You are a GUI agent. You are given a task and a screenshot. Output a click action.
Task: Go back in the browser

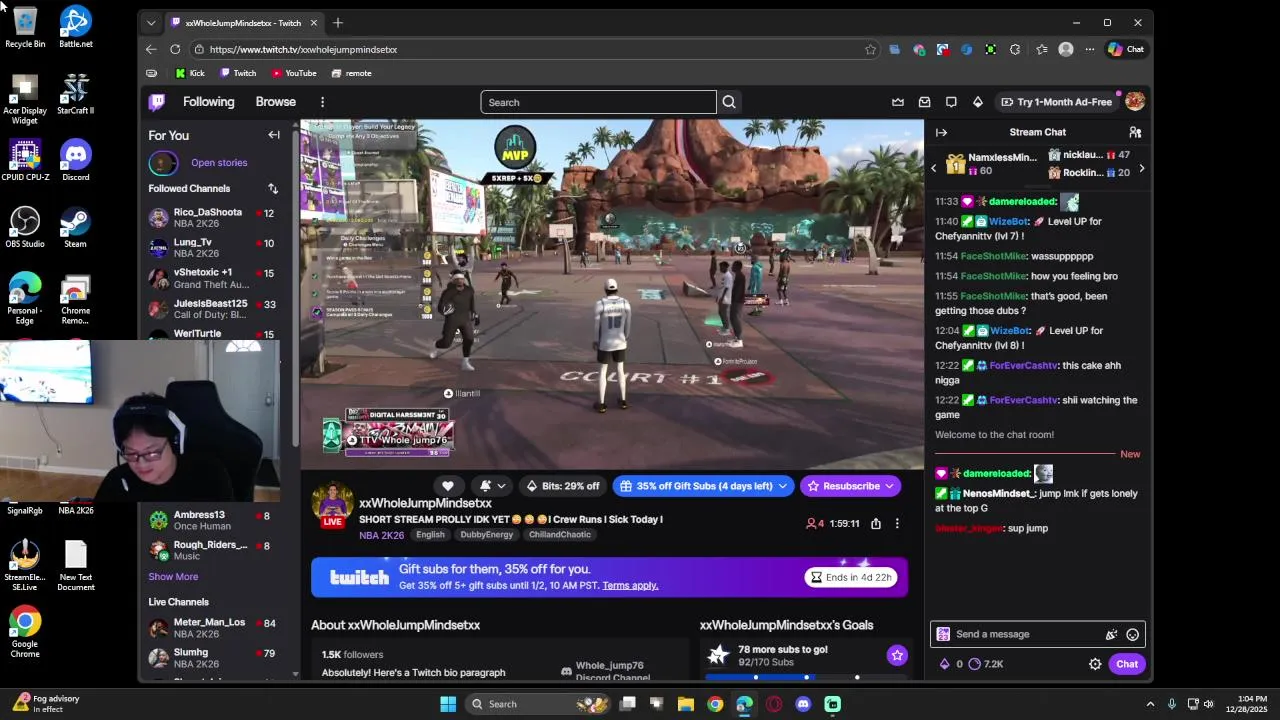[x=151, y=49]
